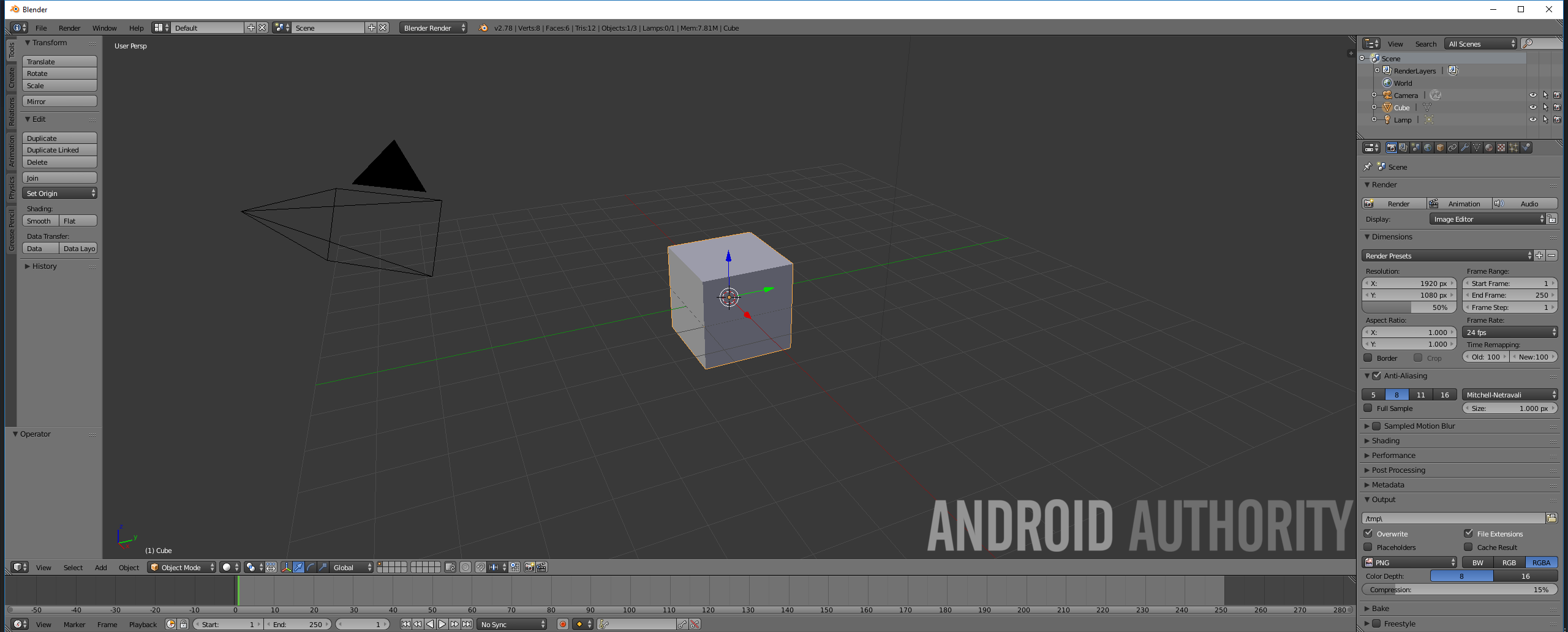Jump to the first frame in timeline
The height and width of the screenshot is (632, 1568).
click(x=405, y=624)
